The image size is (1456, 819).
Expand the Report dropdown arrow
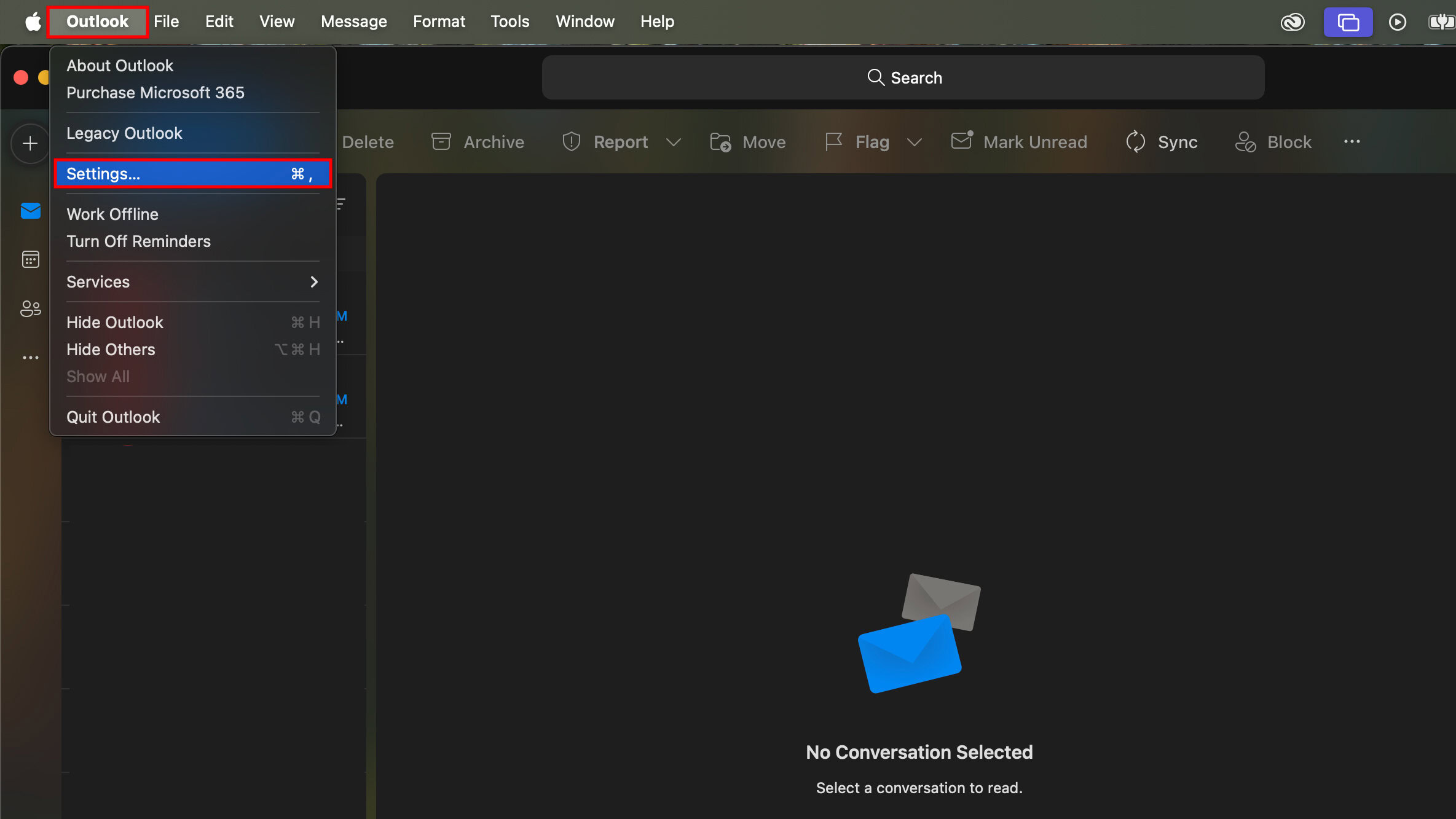pos(674,143)
